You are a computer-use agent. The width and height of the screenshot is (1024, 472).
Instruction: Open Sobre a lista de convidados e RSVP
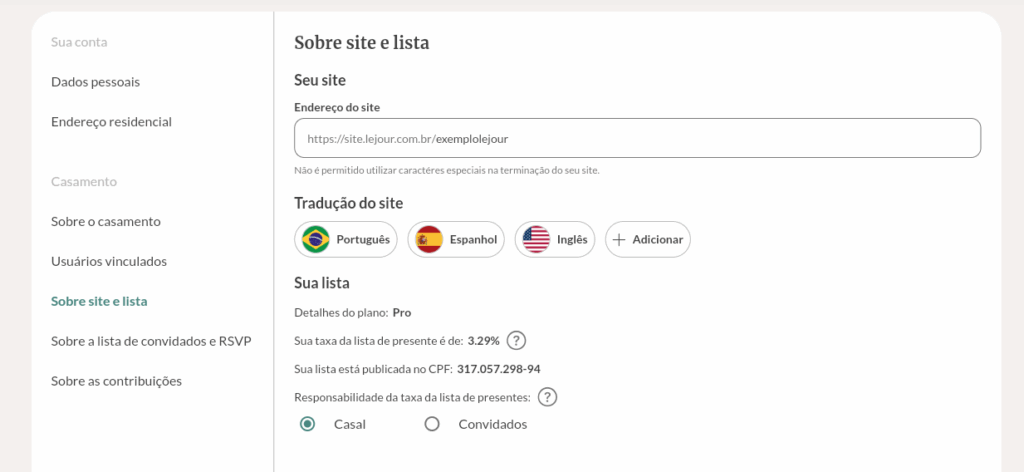150,341
